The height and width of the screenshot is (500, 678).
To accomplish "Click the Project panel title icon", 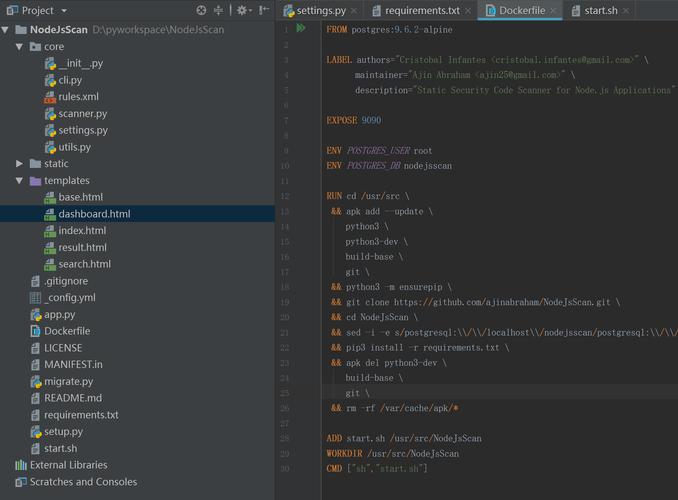I will pos(12,10).
